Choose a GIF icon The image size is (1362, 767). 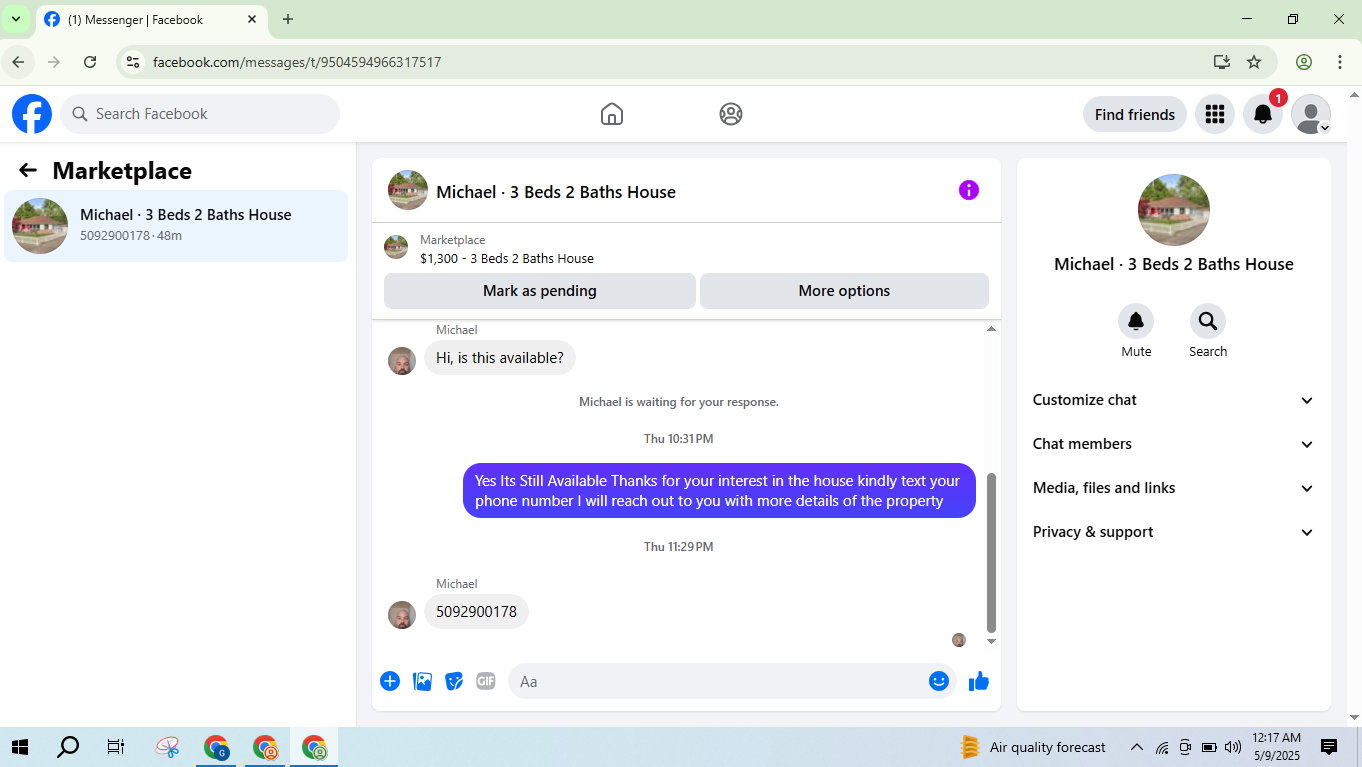(x=486, y=681)
